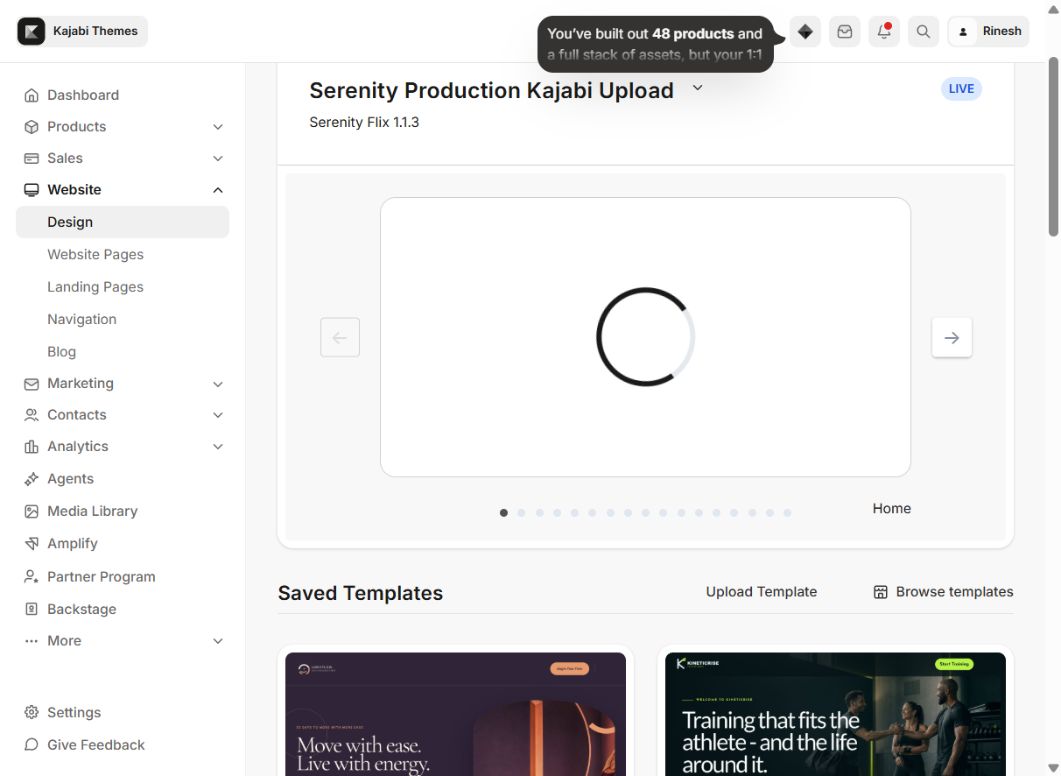Click the Browse templates link text
1061x776 pixels.
[x=954, y=592]
